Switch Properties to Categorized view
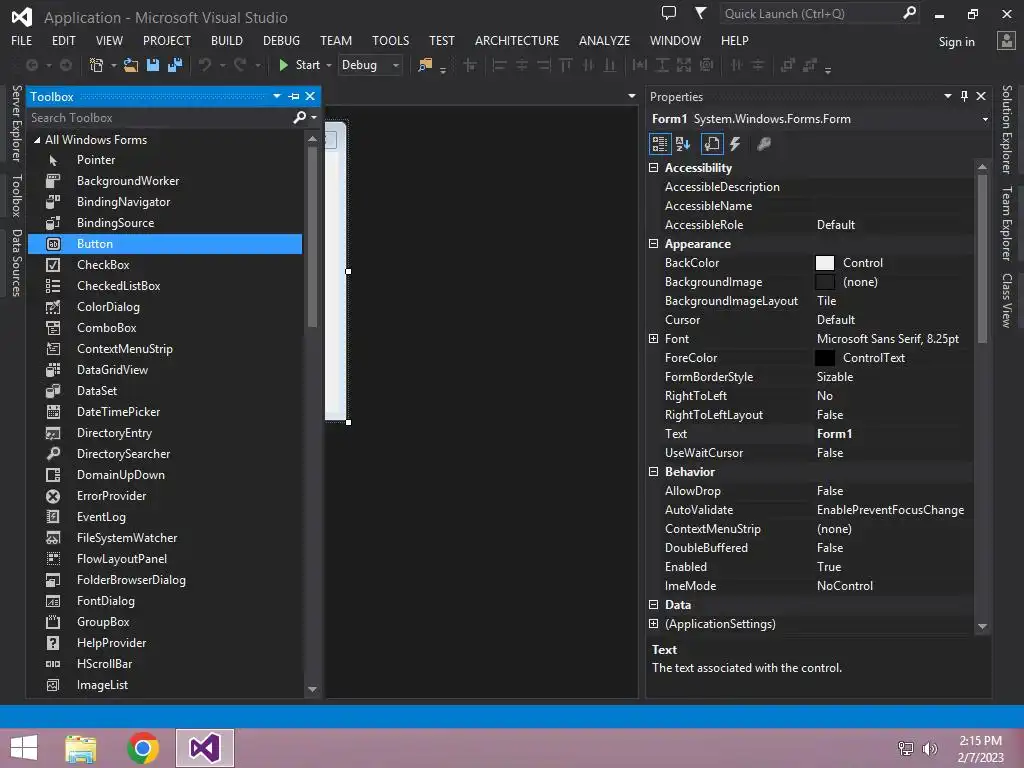Image resolution: width=1024 pixels, height=768 pixels. coord(660,144)
